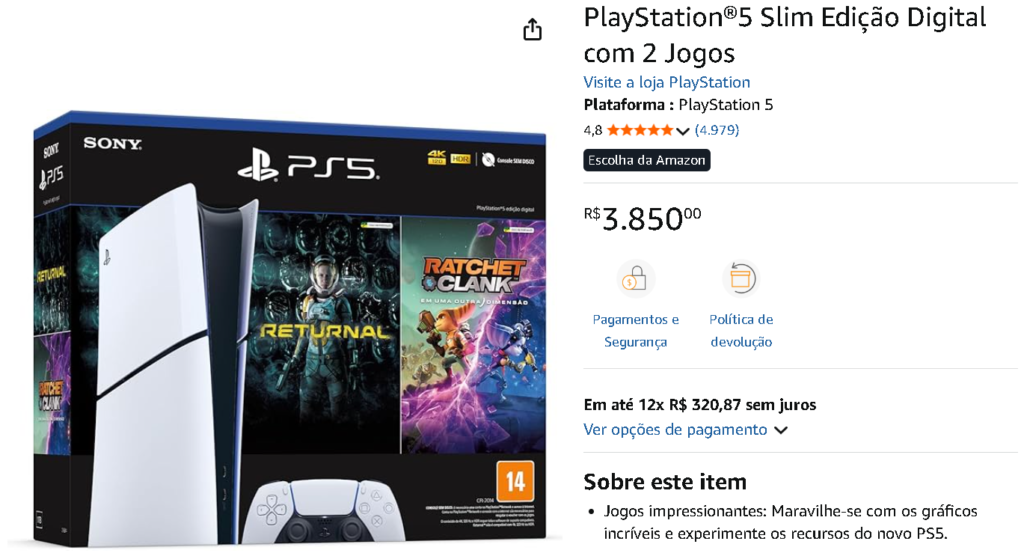
Task: Click the product title PlayStation 5 Slim
Action: click(784, 35)
